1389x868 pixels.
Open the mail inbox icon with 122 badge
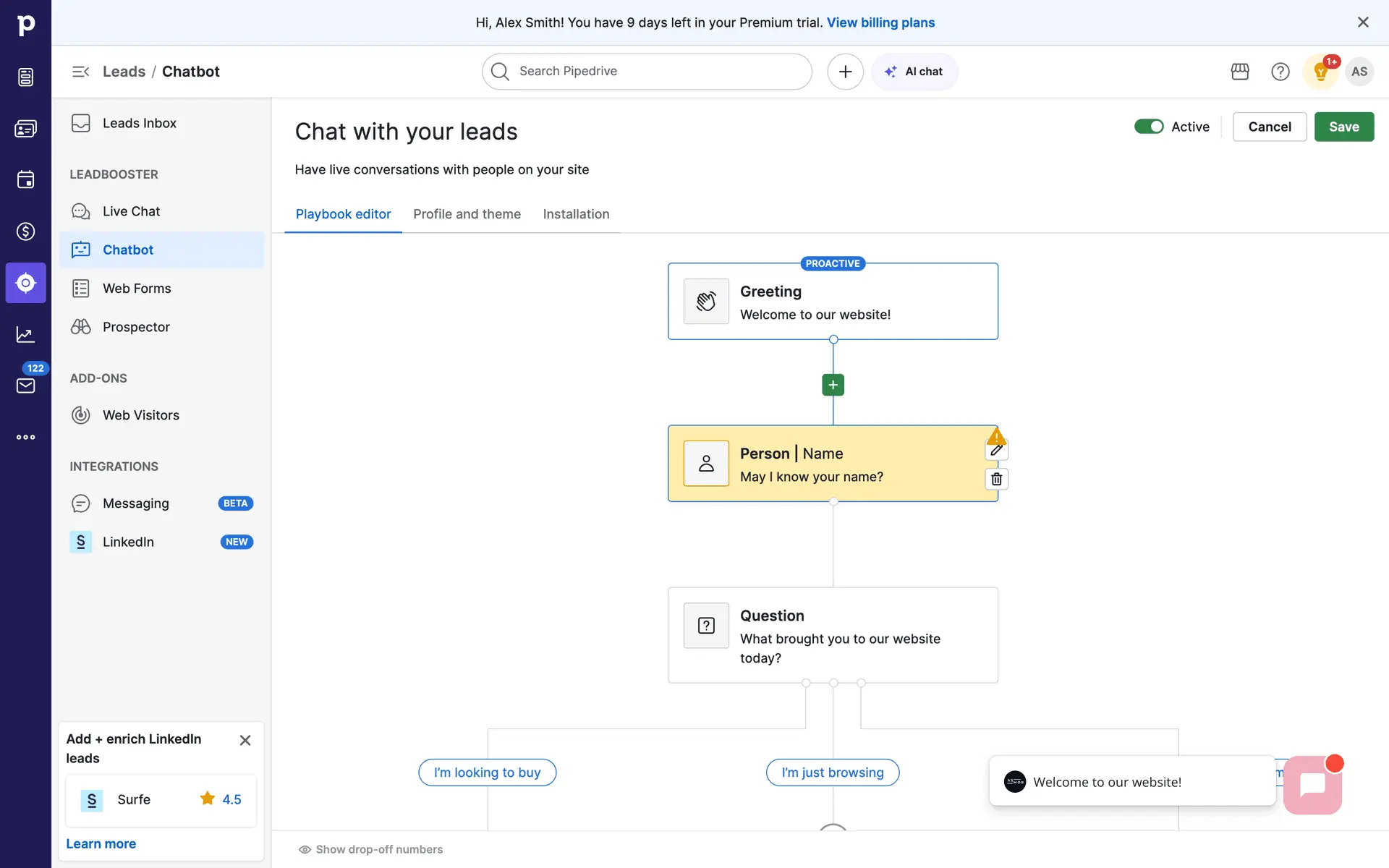25,386
